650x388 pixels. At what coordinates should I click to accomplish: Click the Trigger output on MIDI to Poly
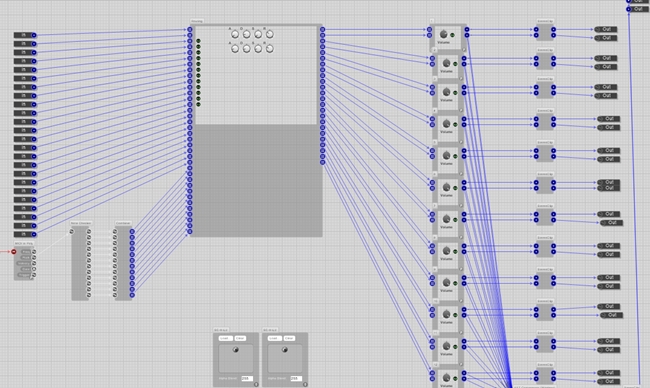tap(34, 275)
